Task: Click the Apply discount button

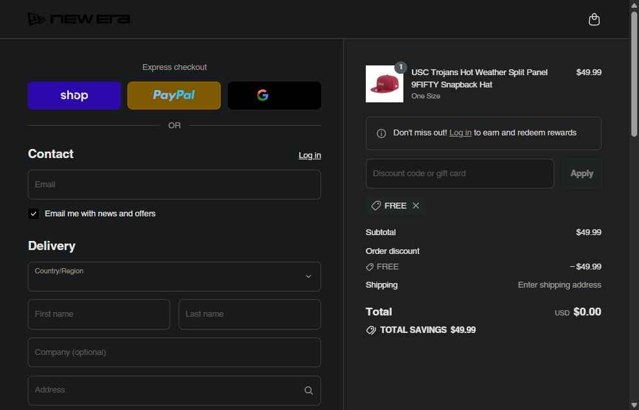Action: pyautogui.click(x=582, y=174)
